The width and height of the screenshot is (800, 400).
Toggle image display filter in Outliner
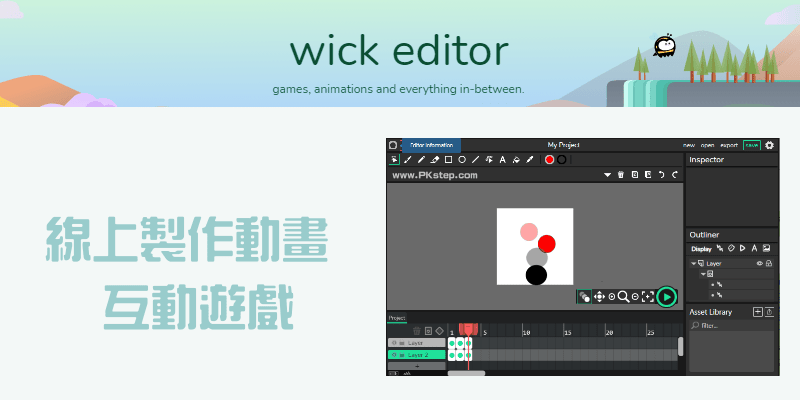click(x=766, y=248)
